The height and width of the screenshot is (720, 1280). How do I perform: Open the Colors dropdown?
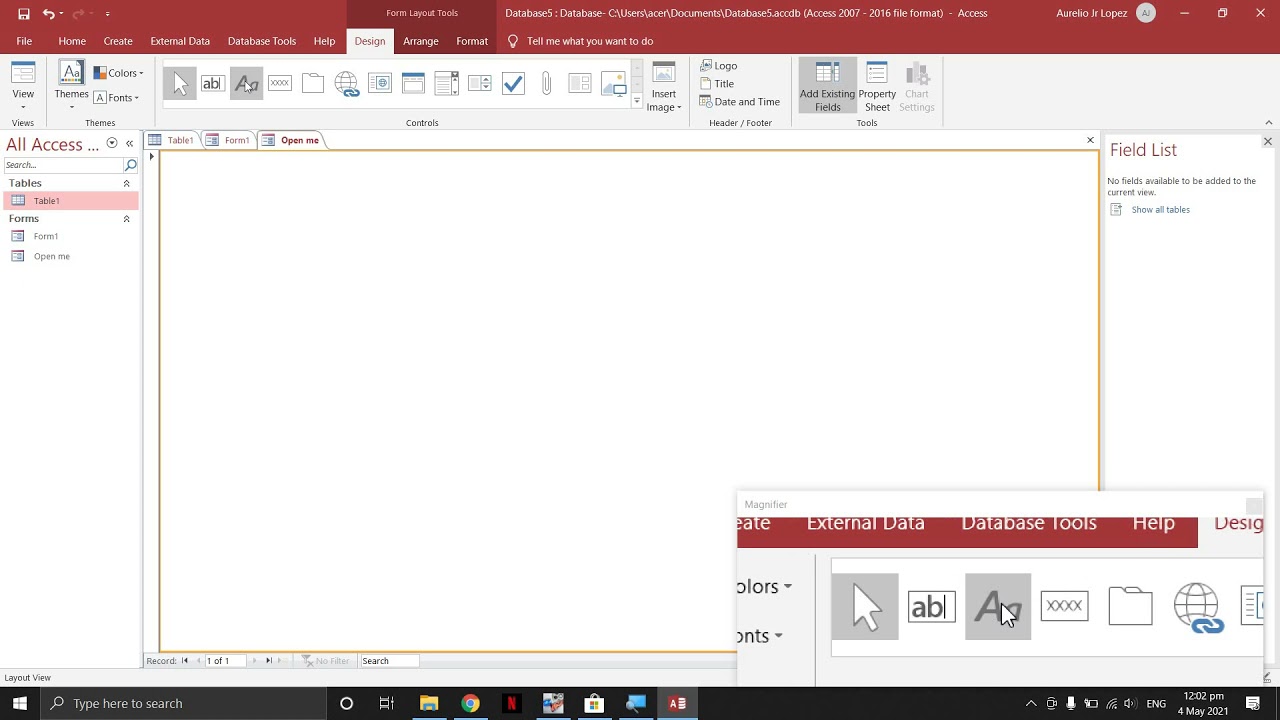click(119, 73)
